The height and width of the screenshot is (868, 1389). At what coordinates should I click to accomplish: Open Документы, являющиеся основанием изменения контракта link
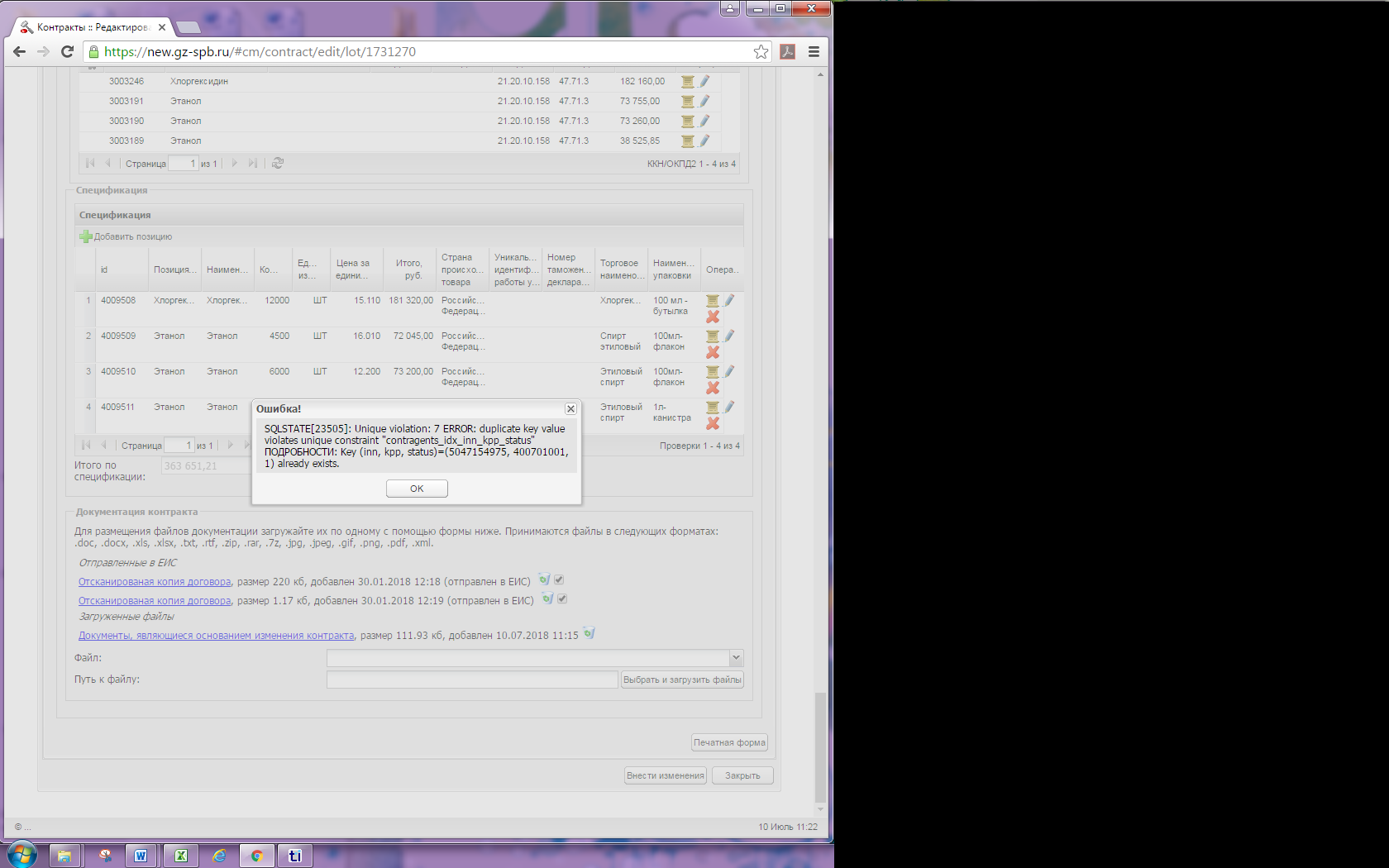pyautogui.click(x=217, y=636)
